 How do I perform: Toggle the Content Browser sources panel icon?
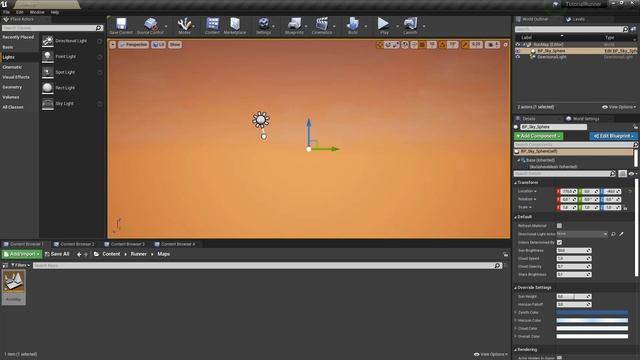pyautogui.click(x=5, y=265)
